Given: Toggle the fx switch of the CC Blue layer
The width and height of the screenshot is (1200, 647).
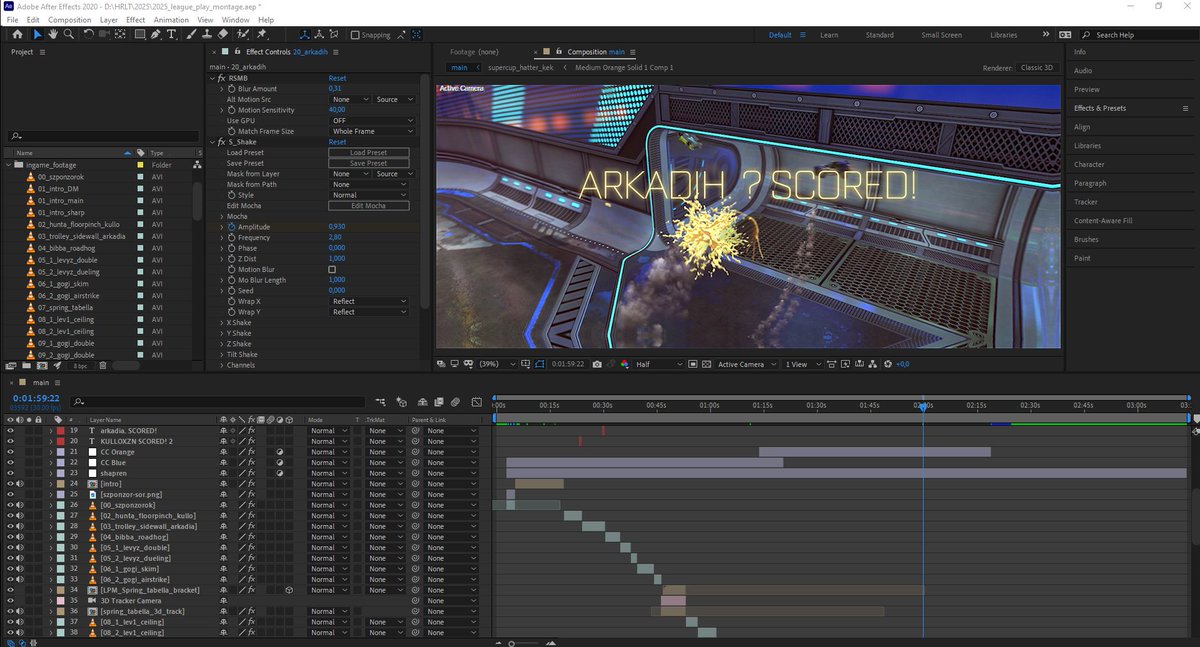Looking at the screenshot, I should point(251,463).
